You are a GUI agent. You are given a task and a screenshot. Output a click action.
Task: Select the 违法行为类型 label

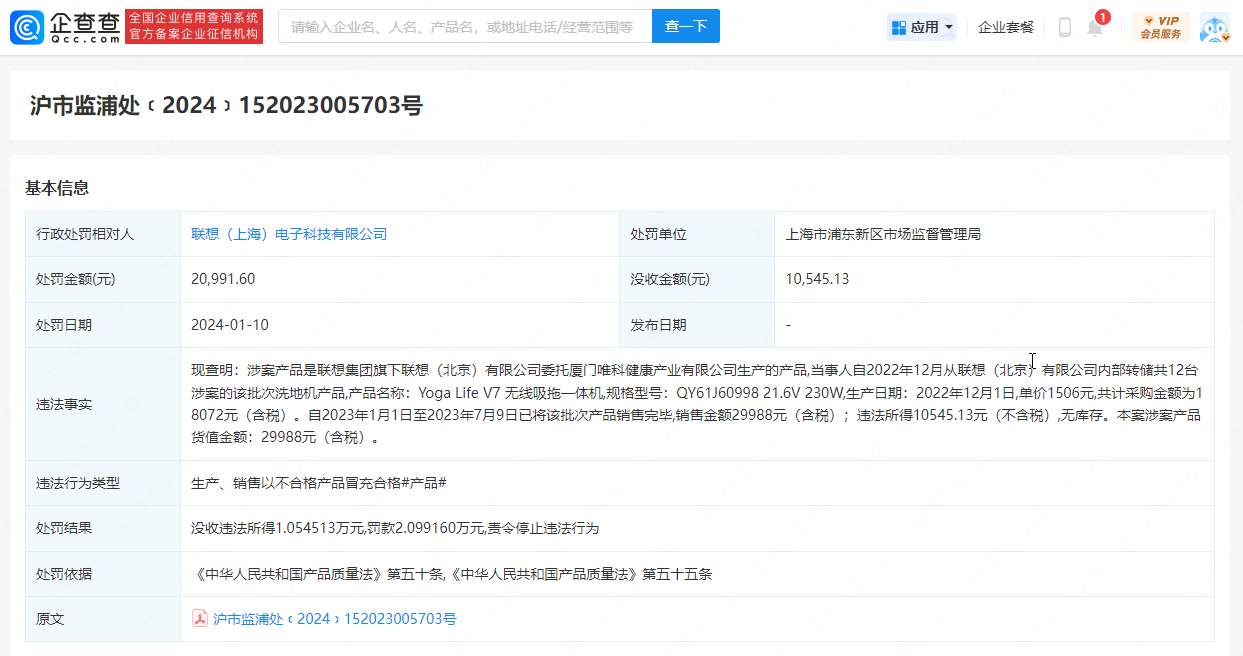(x=78, y=483)
